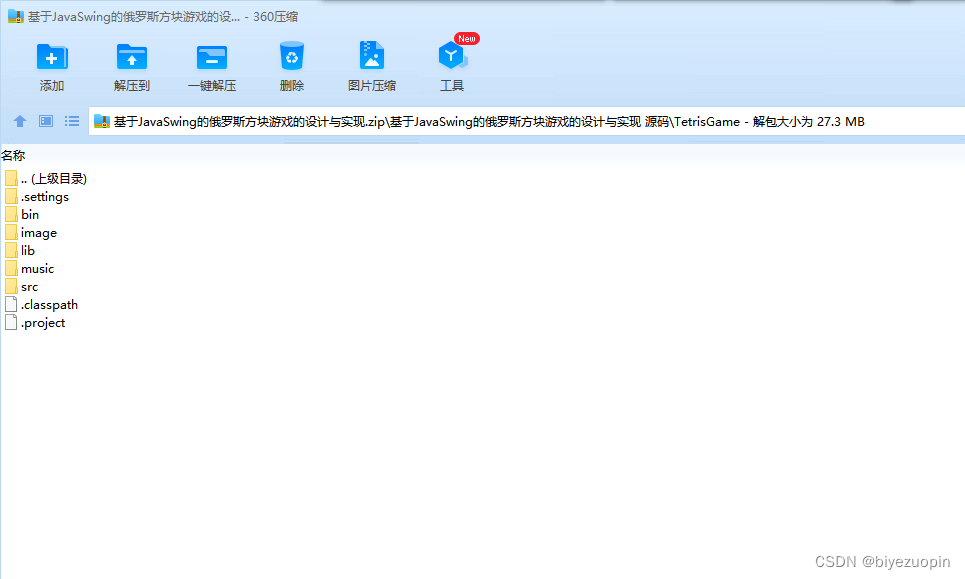Open the .settings folder

[44, 196]
